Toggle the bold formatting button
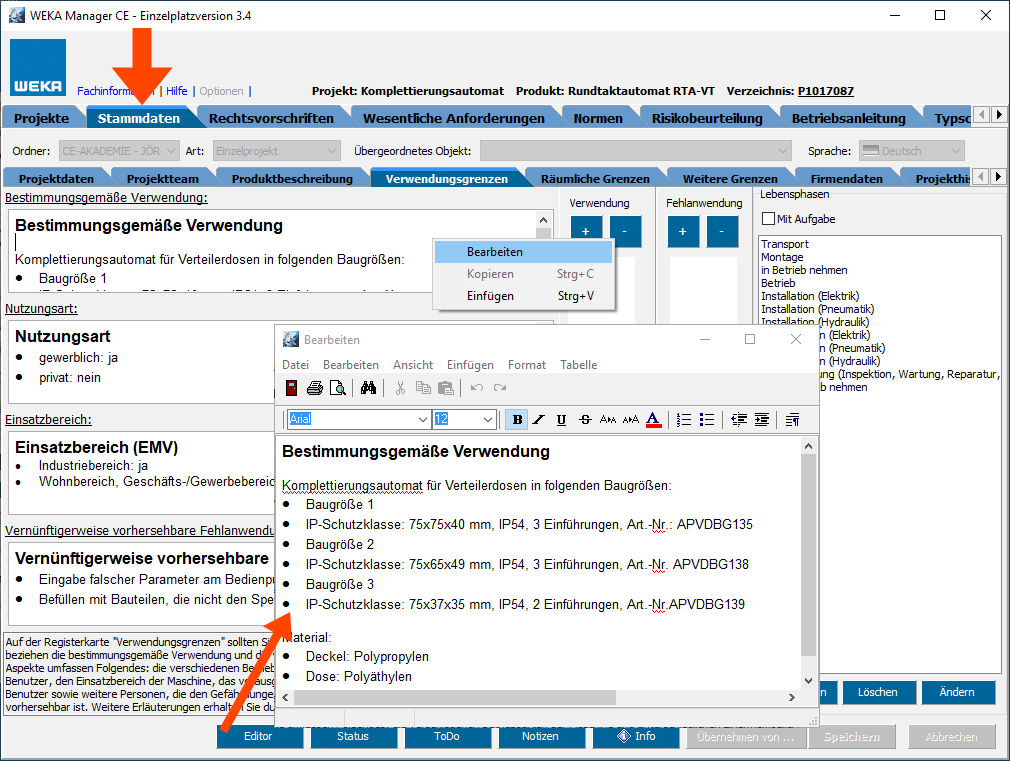 coord(517,420)
